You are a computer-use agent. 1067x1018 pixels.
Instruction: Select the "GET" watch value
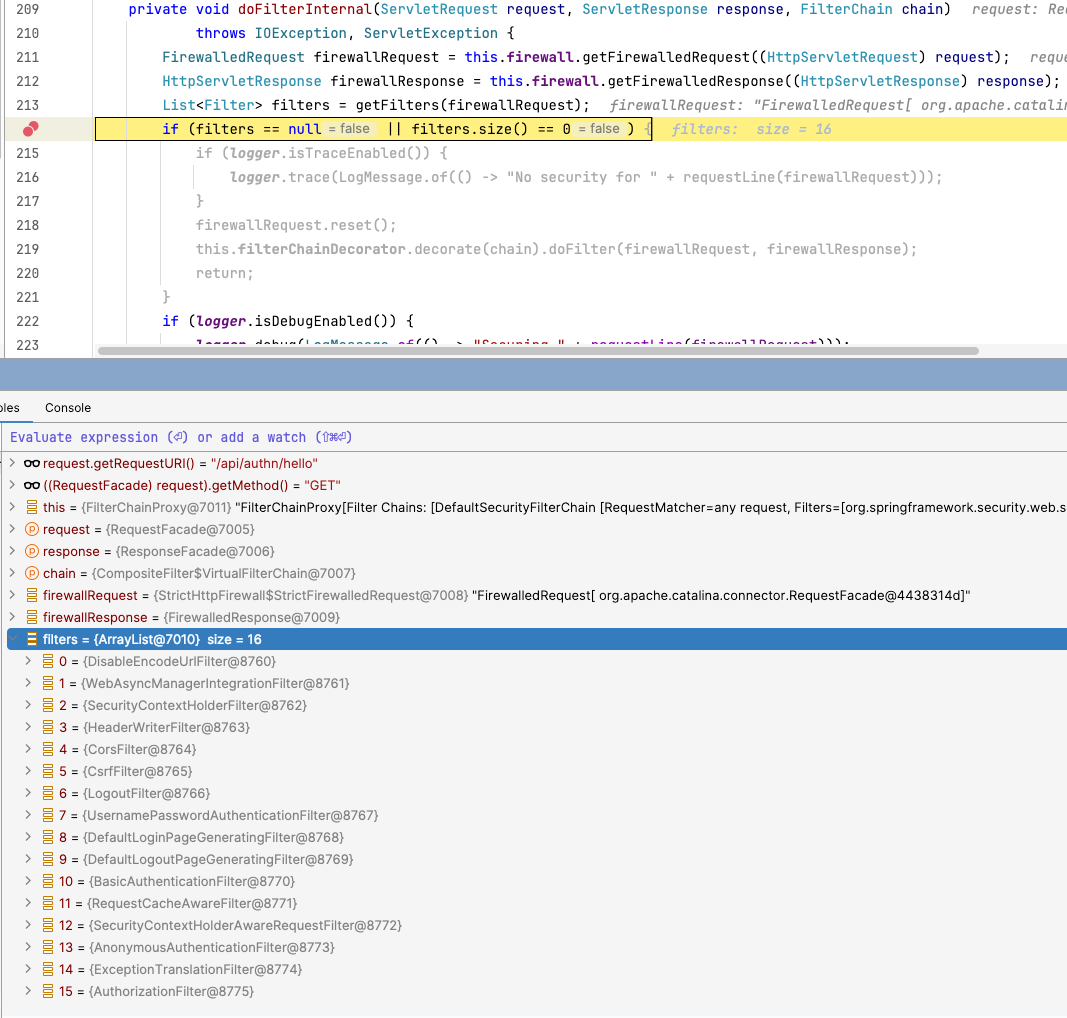tap(323, 485)
